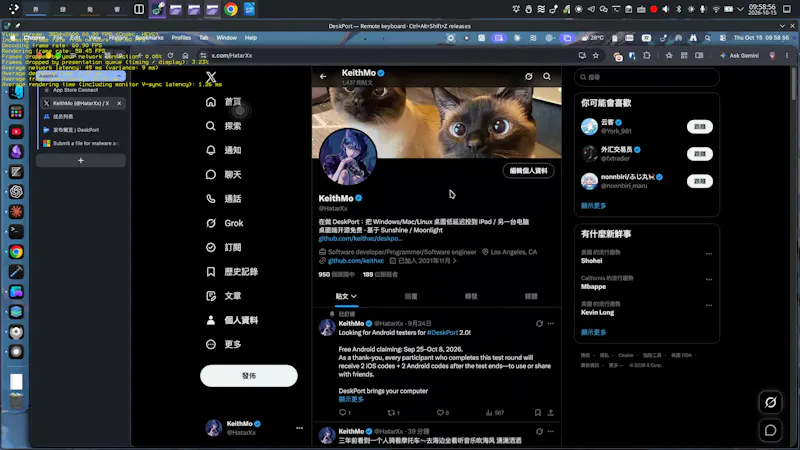The height and width of the screenshot is (450, 800).
Task: Expand 已加入 joined date chevron
Action: (x=455, y=261)
